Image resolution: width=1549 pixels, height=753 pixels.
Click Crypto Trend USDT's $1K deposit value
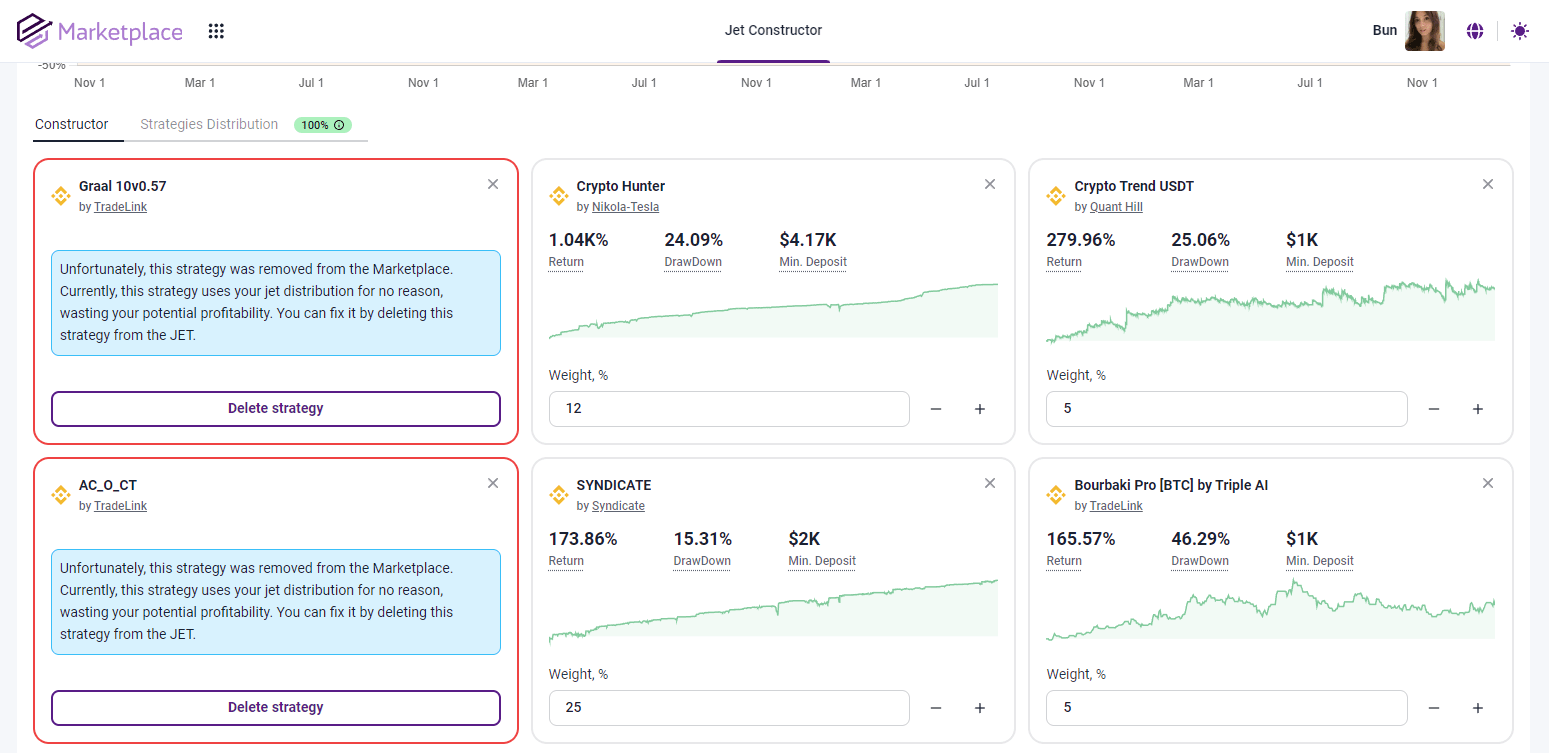(1303, 240)
